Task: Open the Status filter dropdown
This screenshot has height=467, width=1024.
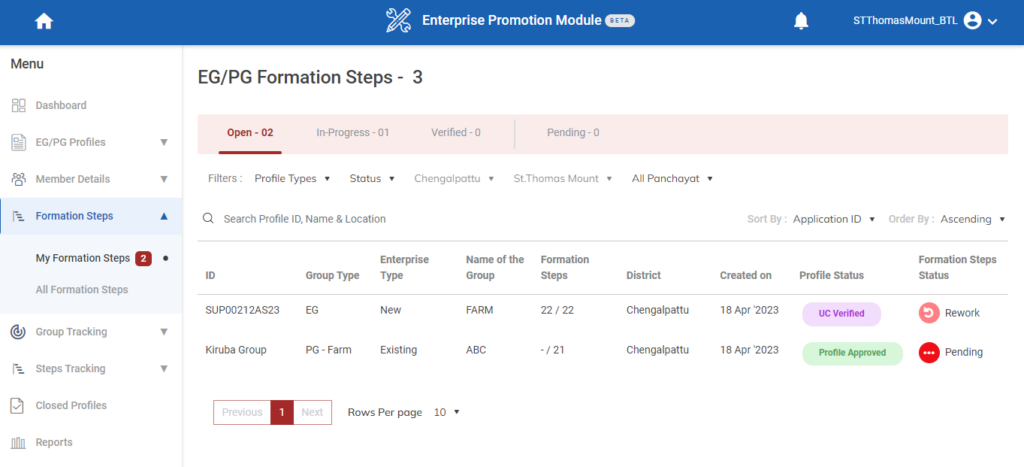Action: (x=372, y=179)
